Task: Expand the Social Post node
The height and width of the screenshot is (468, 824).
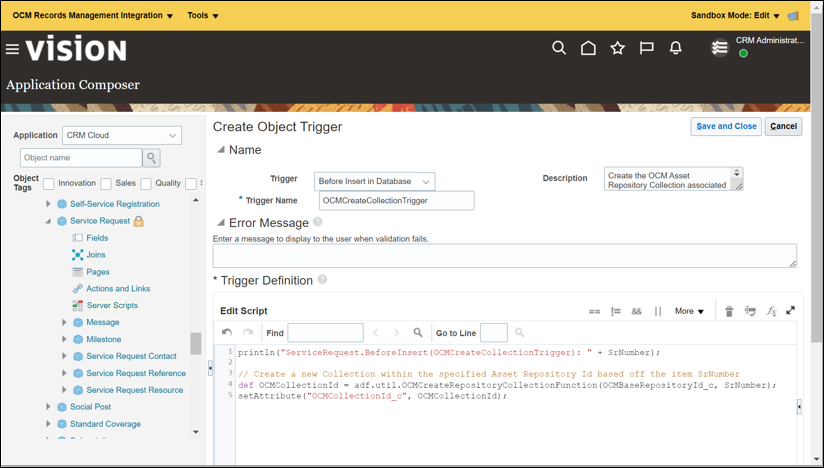Action: point(48,407)
